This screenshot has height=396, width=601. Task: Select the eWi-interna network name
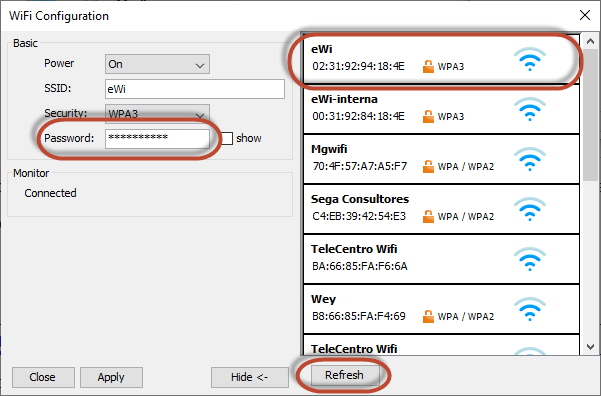pos(344,99)
